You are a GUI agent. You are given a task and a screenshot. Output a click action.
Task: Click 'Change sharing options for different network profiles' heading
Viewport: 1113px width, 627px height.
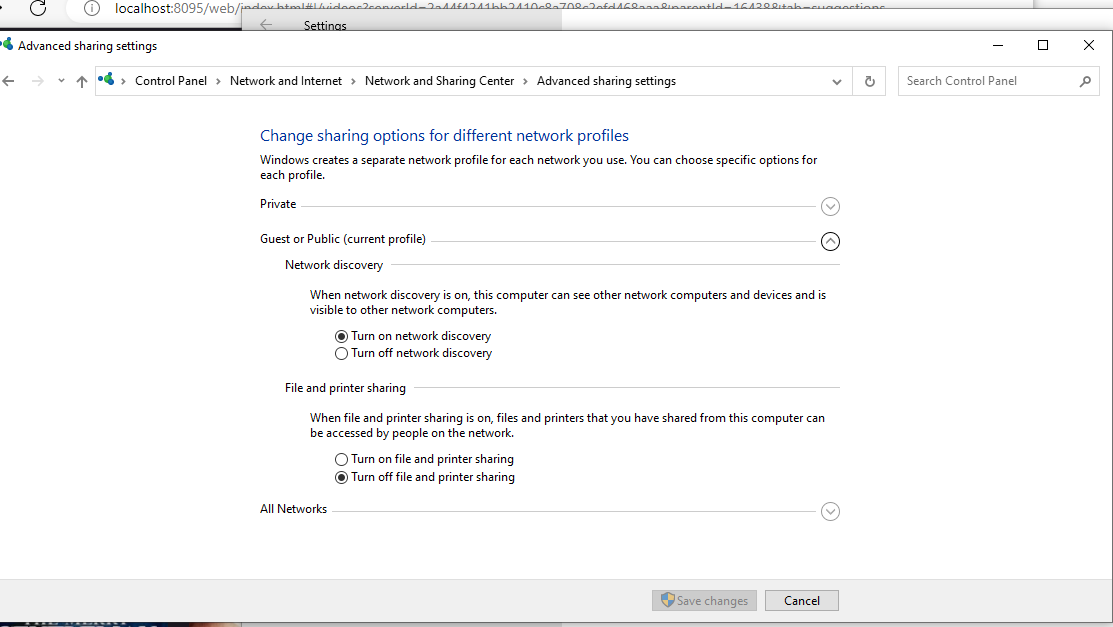coord(444,136)
